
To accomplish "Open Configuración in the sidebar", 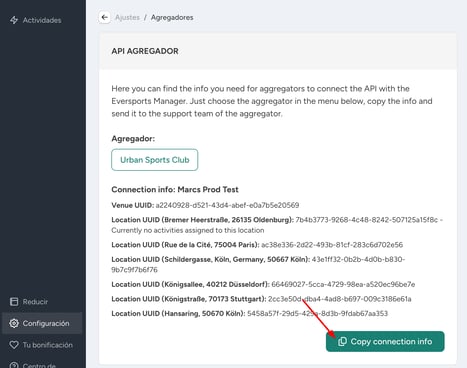I will tap(42, 323).
